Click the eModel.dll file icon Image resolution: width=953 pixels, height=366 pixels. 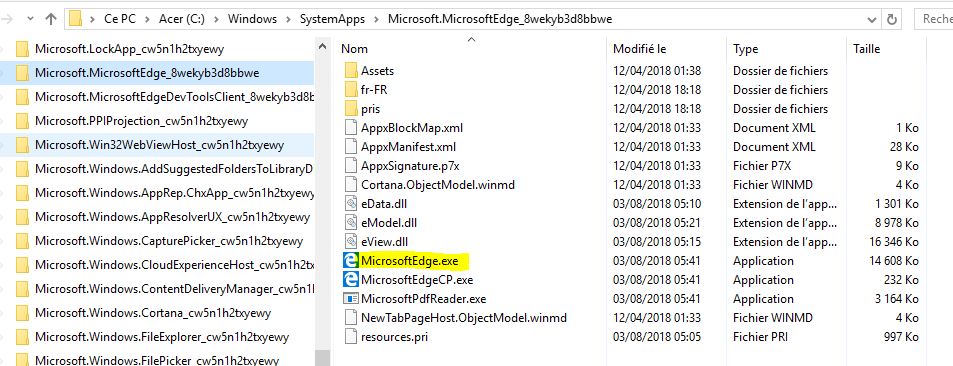[x=351, y=223]
